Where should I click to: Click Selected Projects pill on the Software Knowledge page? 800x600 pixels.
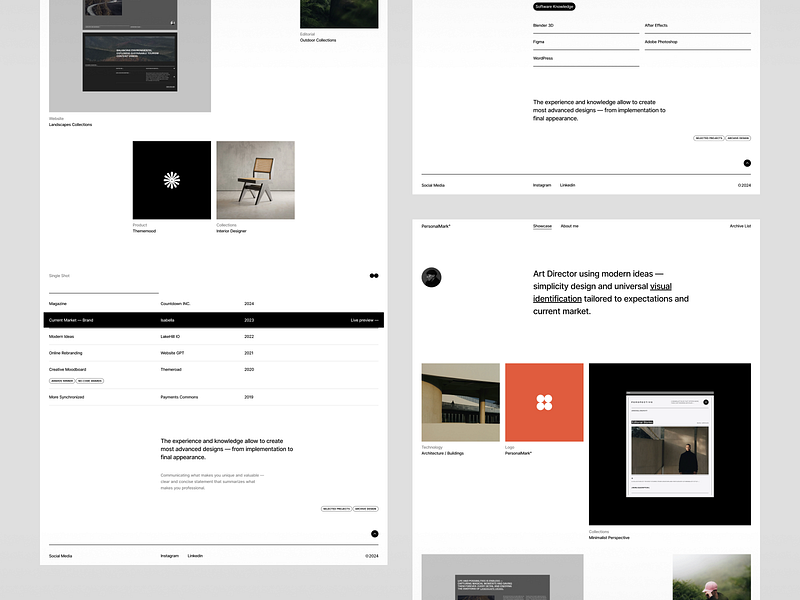709,138
